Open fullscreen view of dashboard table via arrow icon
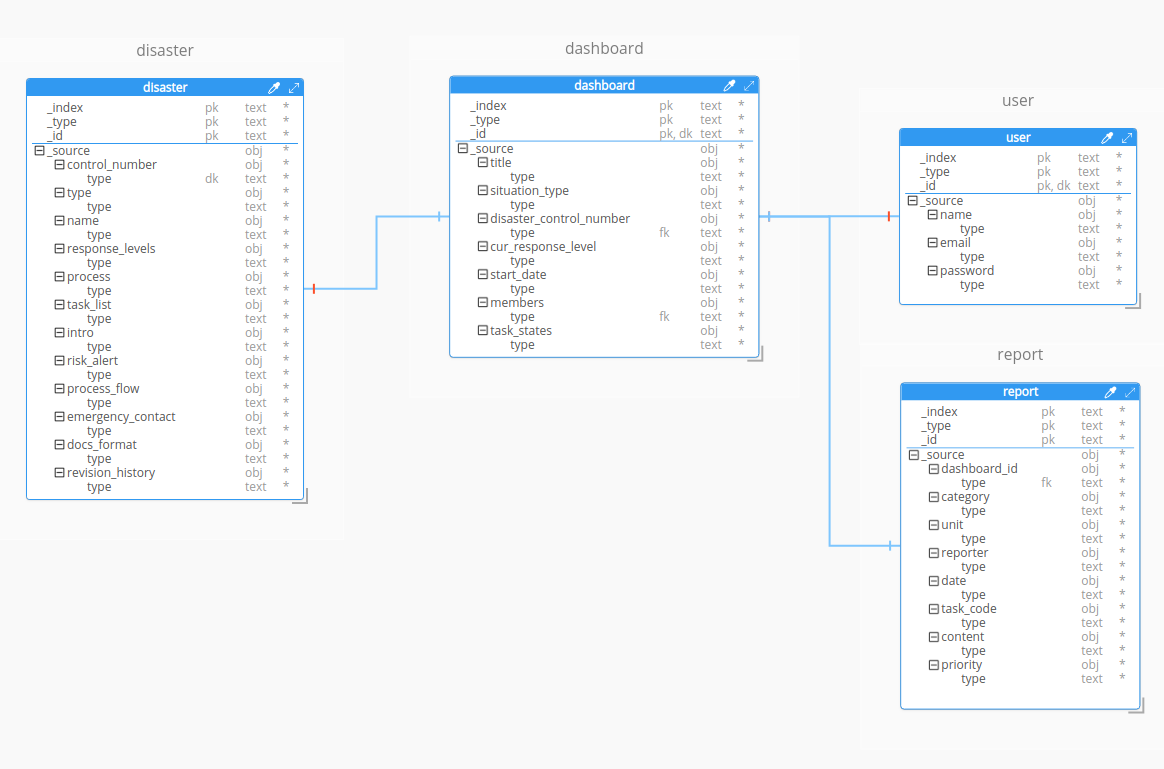The width and height of the screenshot is (1164, 769). 750,85
